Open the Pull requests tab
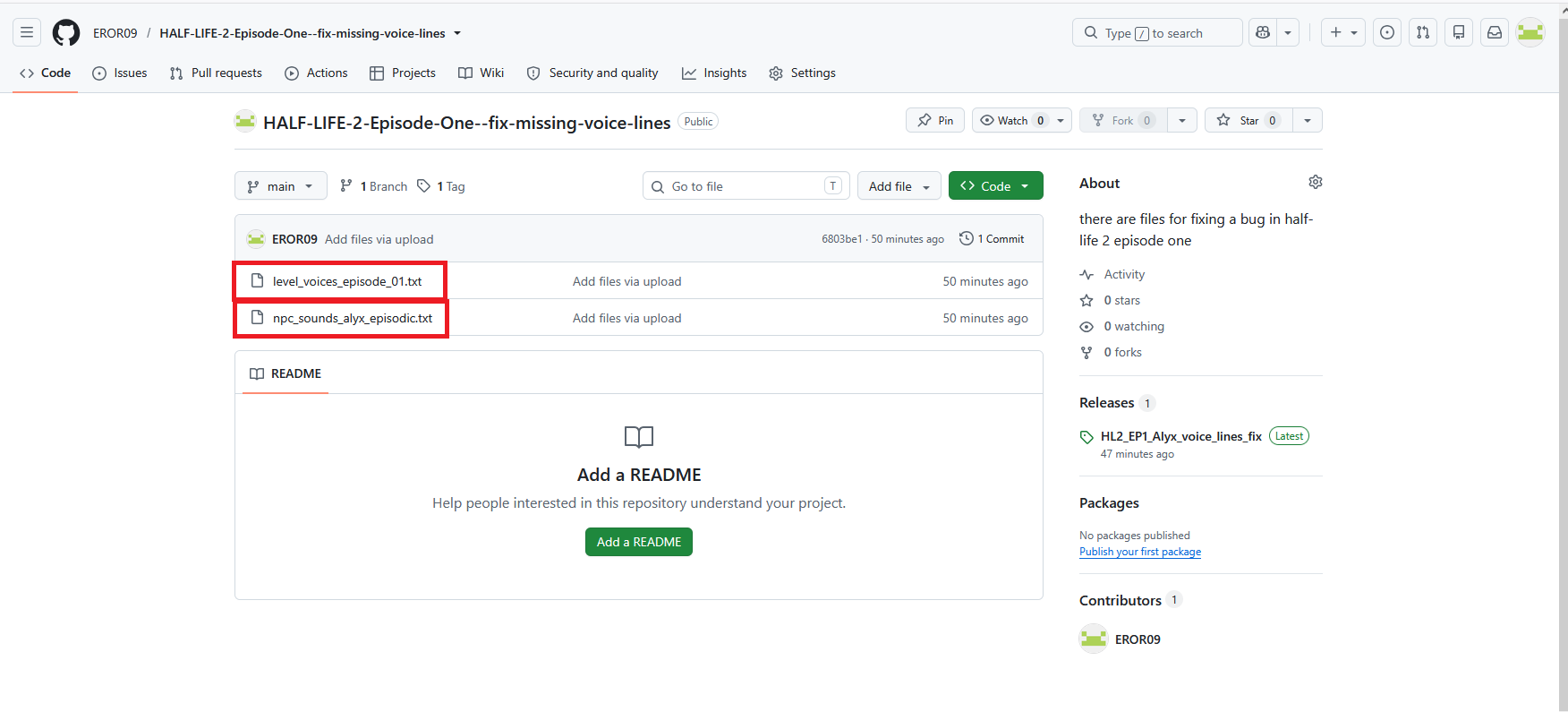This screenshot has width=1568, height=712. [216, 73]
